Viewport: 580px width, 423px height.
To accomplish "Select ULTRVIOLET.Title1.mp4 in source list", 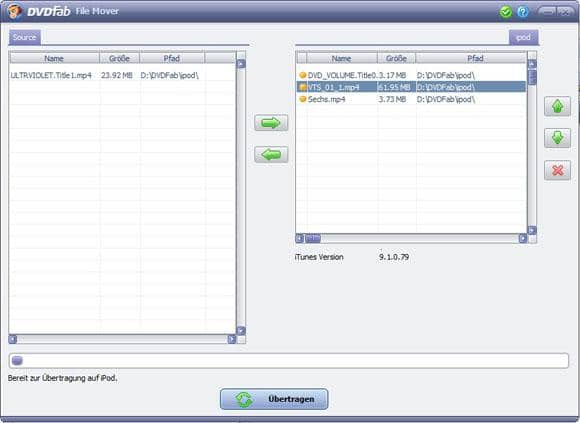I will click(x=122, y=75).
